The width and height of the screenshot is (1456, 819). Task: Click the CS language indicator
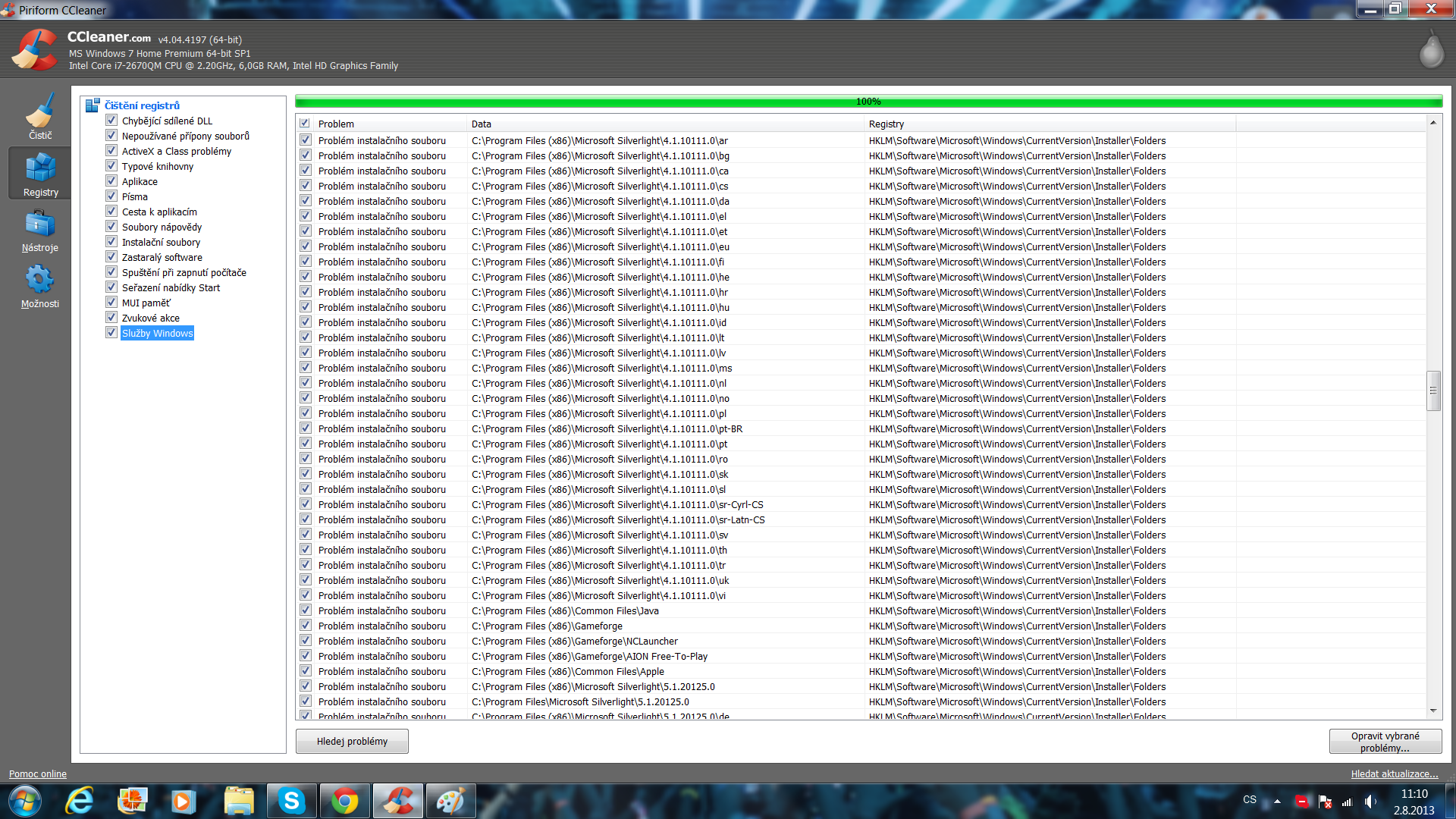click(x=1250, y=799)
